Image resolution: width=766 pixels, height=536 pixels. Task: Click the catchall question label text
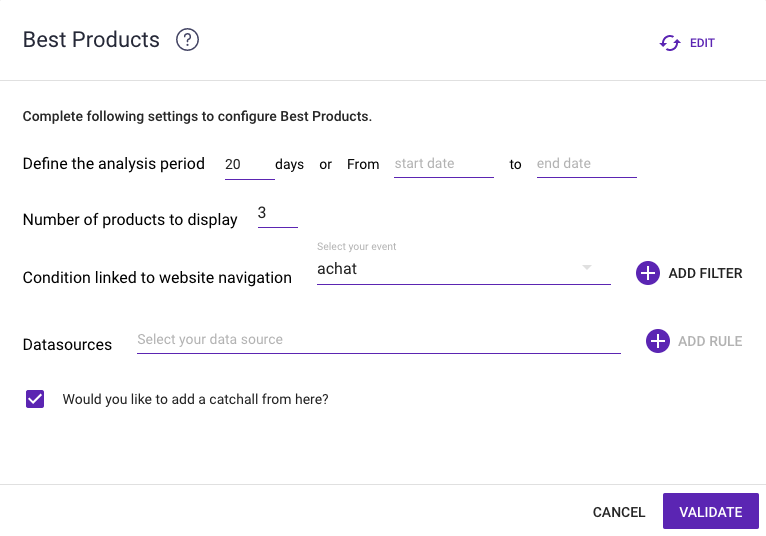pyautogui.click(x=195, y=399)
